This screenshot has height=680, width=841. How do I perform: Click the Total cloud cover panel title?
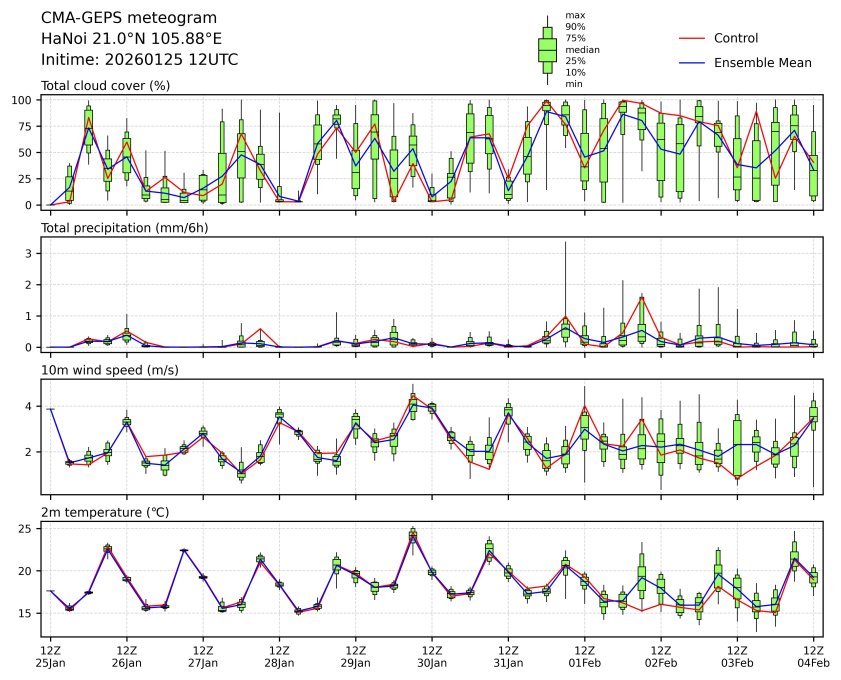click(105, 85)
